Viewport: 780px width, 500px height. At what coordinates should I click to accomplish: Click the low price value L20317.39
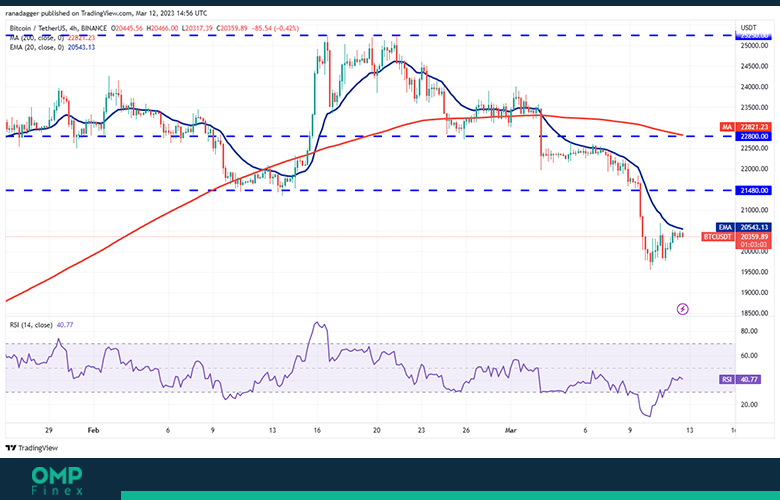197,29
